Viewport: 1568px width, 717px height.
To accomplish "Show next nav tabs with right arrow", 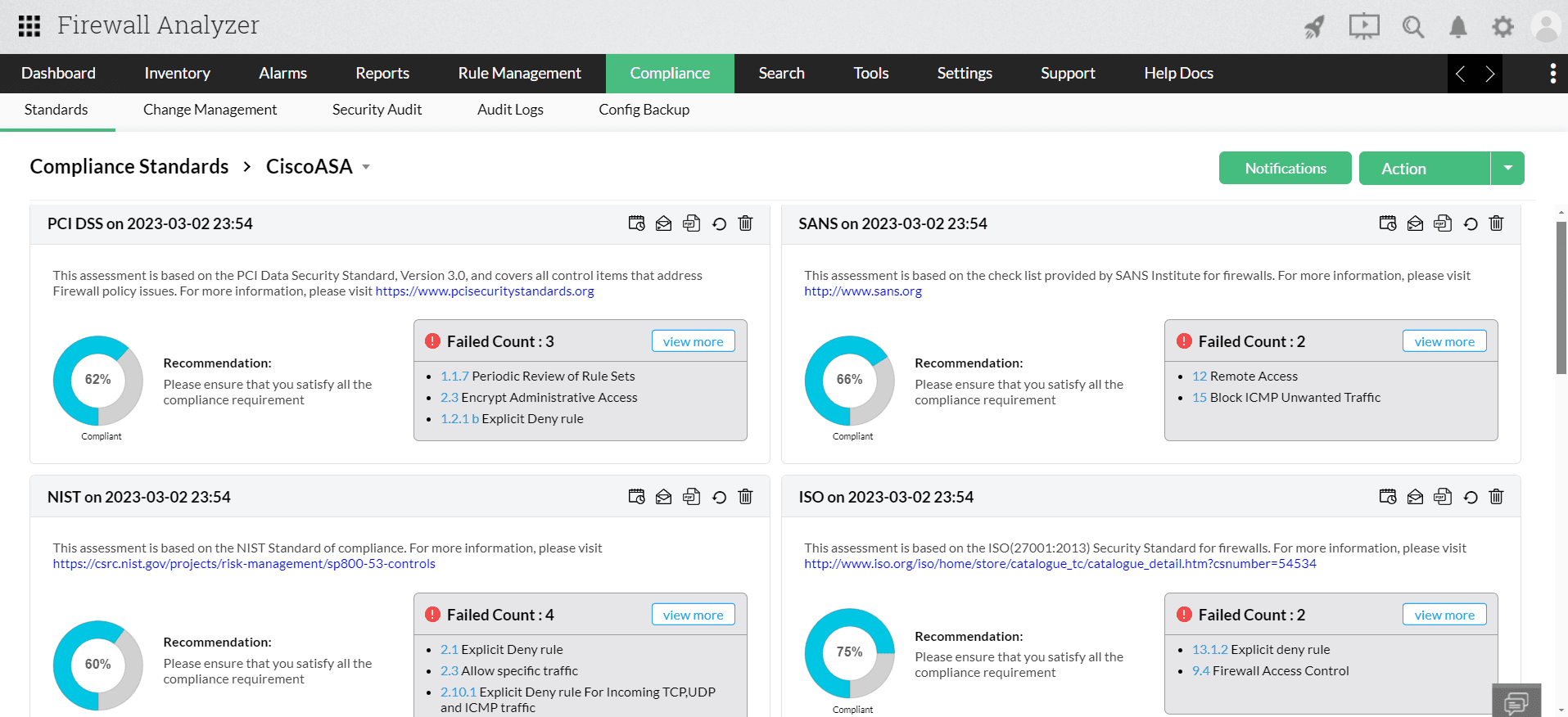I will (x=1489, y=74).
